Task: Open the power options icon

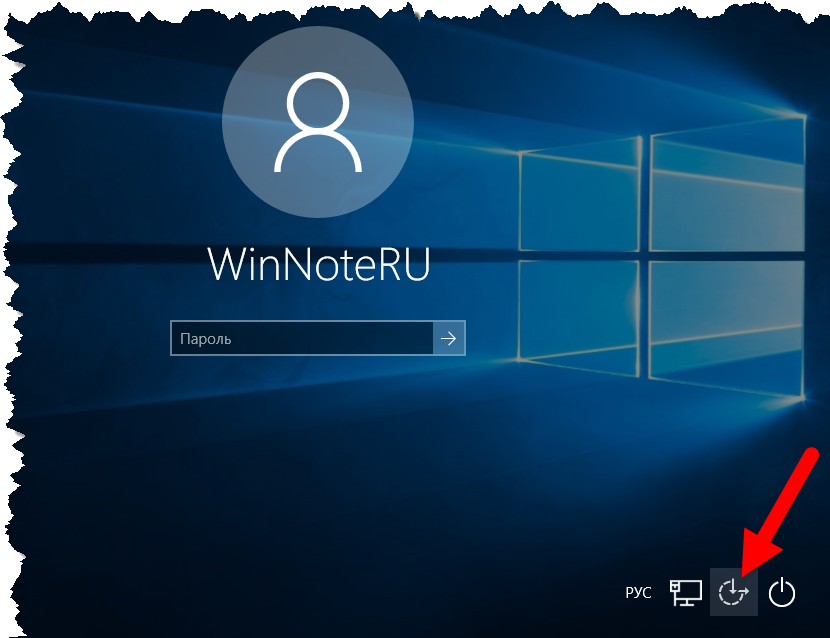Action: [782, 592]
